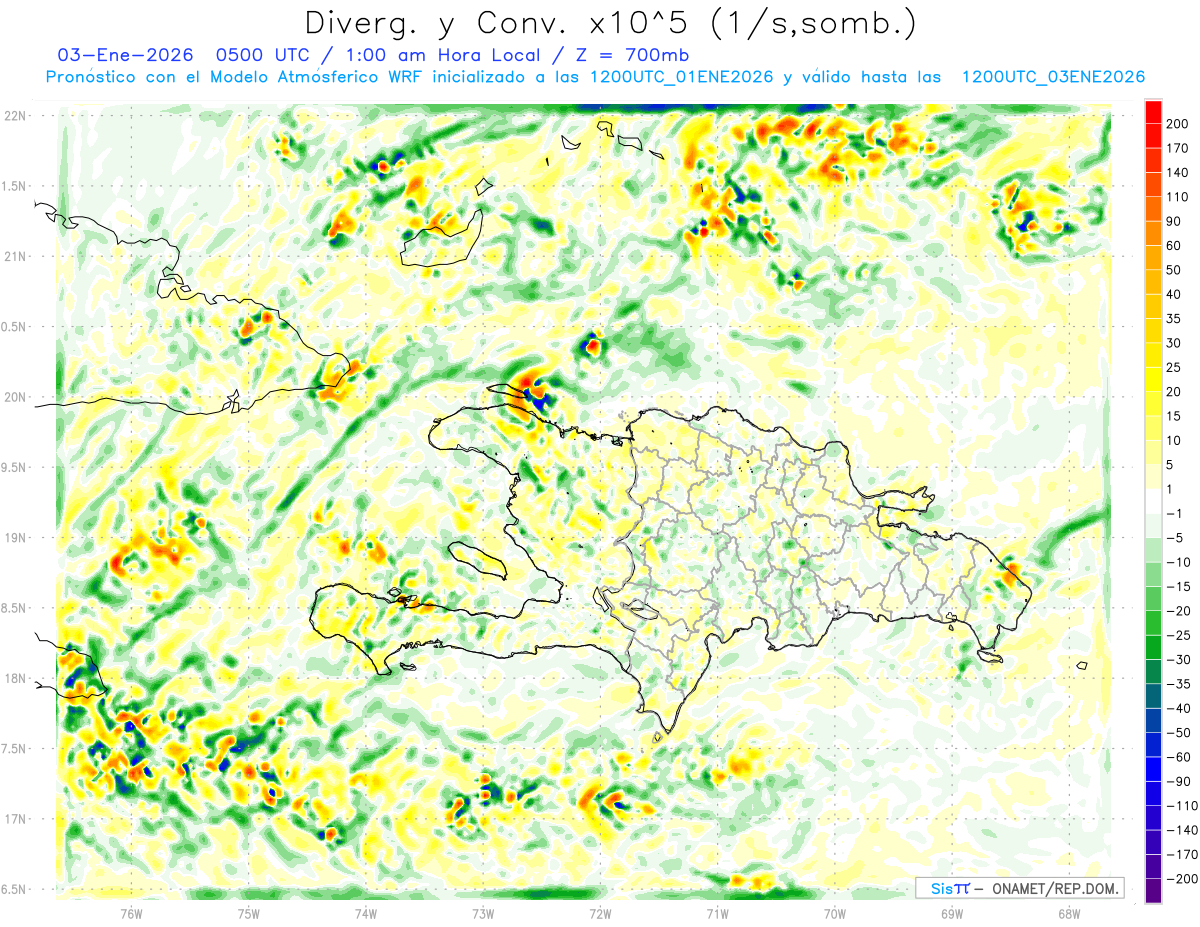Click the positive 90 color scale value
Image resolution: width=1200 pixels, height=927 pixels.
(x=1173, y=221)
